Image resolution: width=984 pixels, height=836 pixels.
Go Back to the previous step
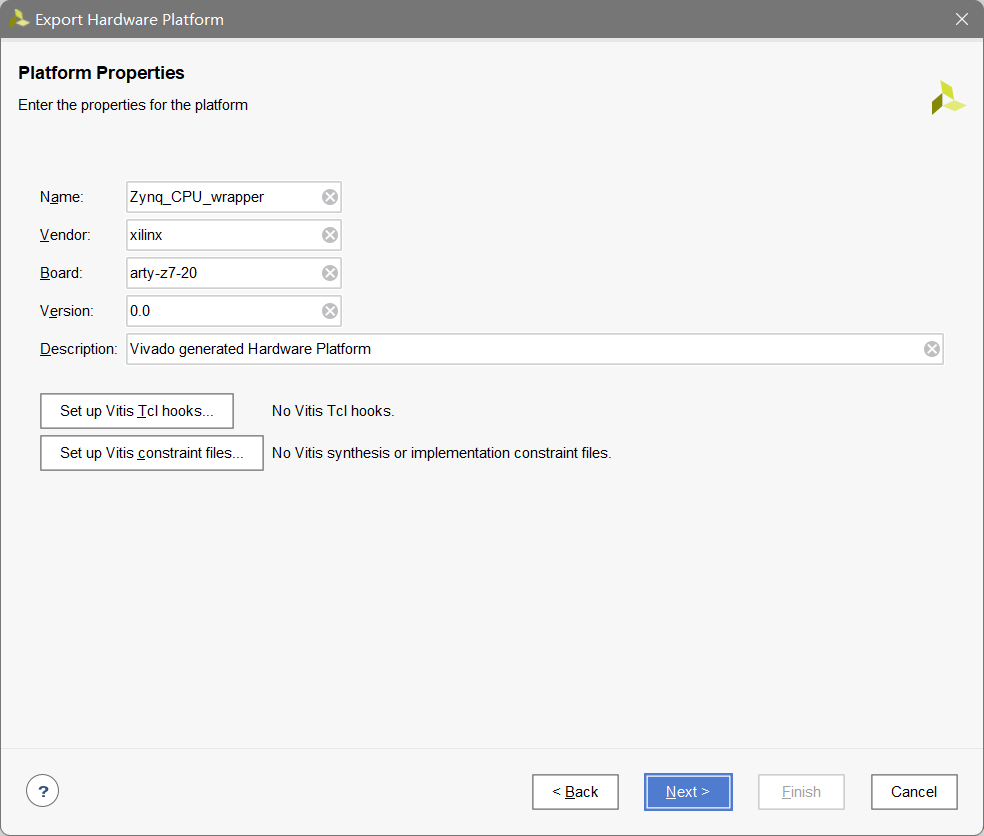point(575,791)
